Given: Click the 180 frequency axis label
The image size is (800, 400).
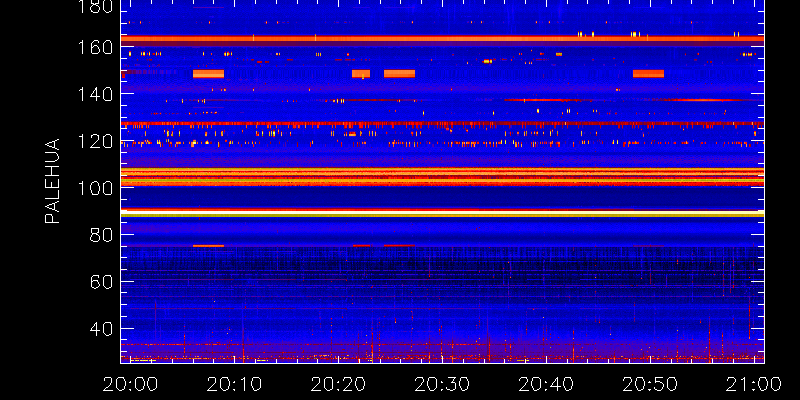Looking at the screenshot, I should coord(96,6).
